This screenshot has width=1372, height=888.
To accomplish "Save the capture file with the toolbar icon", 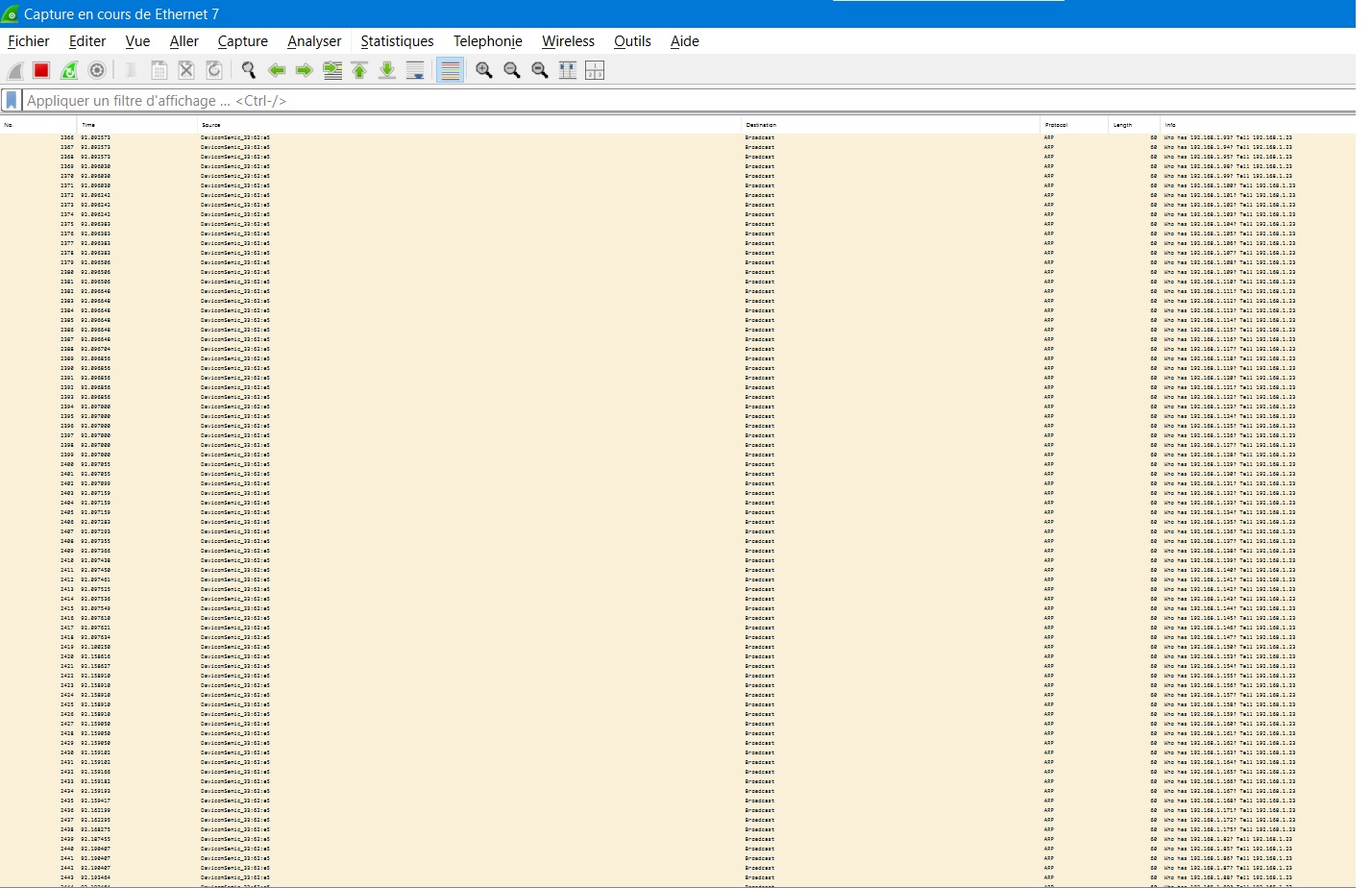I will click(159, 70).
